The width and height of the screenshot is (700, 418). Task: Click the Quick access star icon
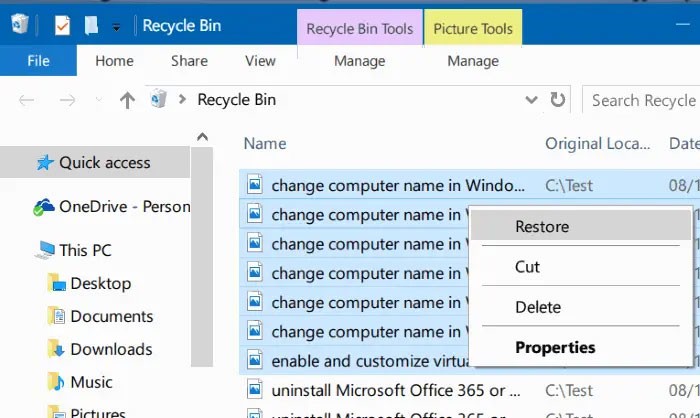point(45,163)
